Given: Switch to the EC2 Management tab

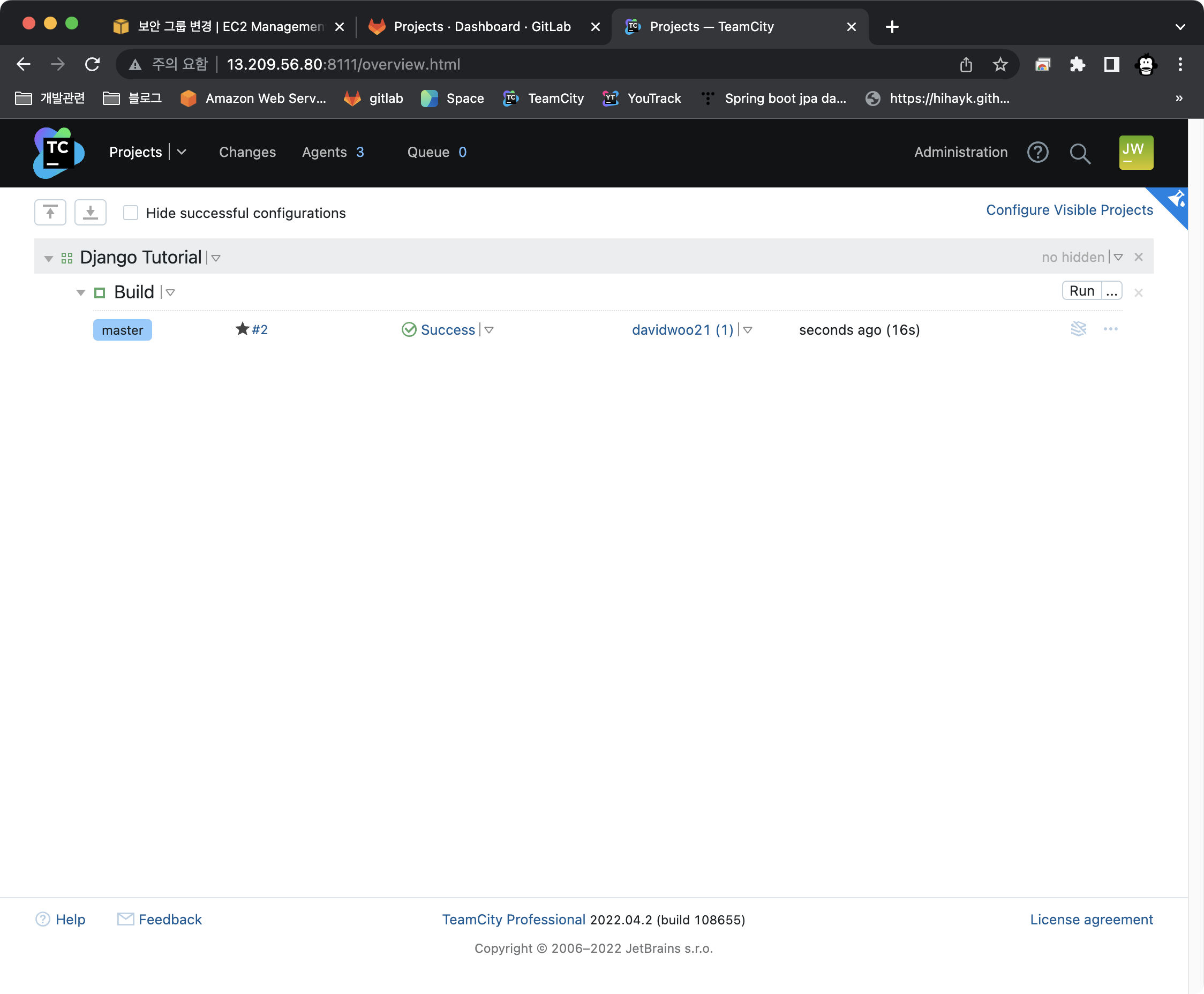Looking at the screenshot, I should click(x=229, y=26).
